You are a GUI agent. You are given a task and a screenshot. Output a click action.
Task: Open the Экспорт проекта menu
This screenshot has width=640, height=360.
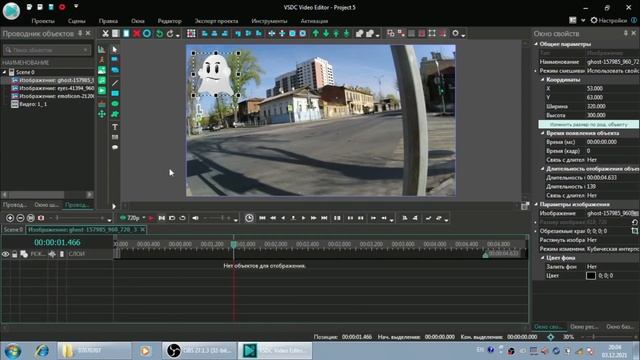216,21
